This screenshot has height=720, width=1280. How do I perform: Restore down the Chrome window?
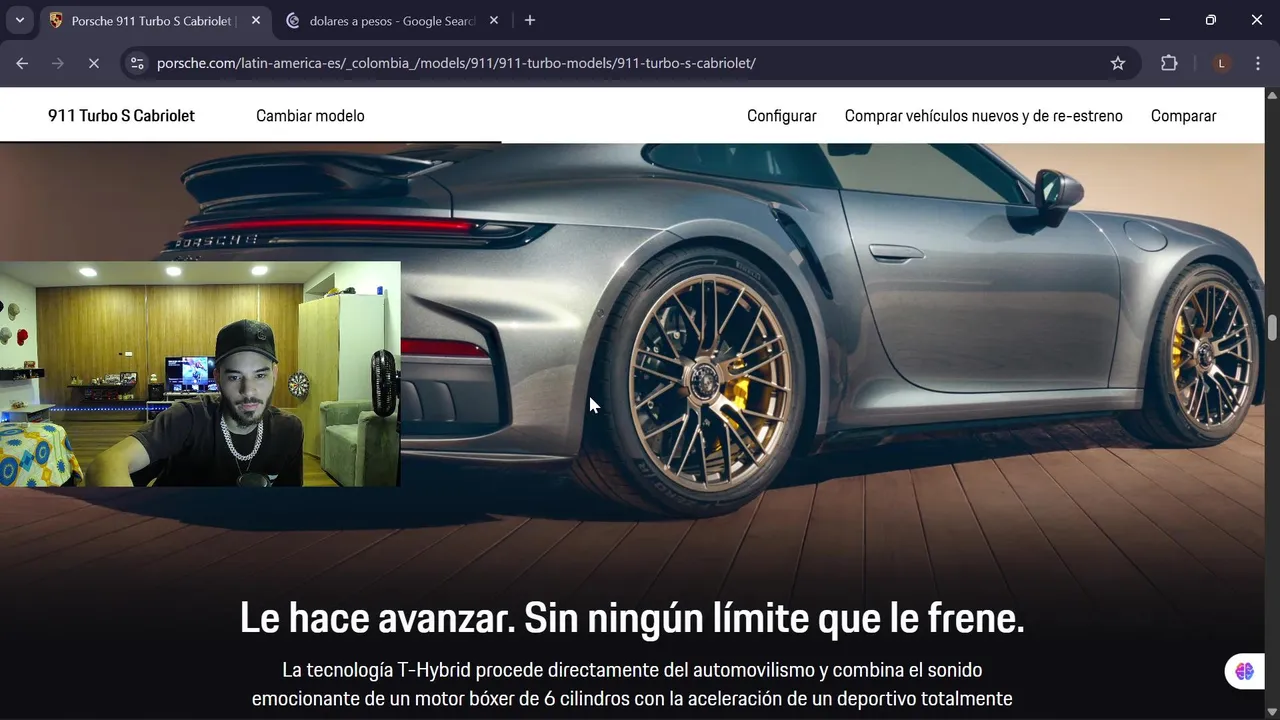(1210, 20)
